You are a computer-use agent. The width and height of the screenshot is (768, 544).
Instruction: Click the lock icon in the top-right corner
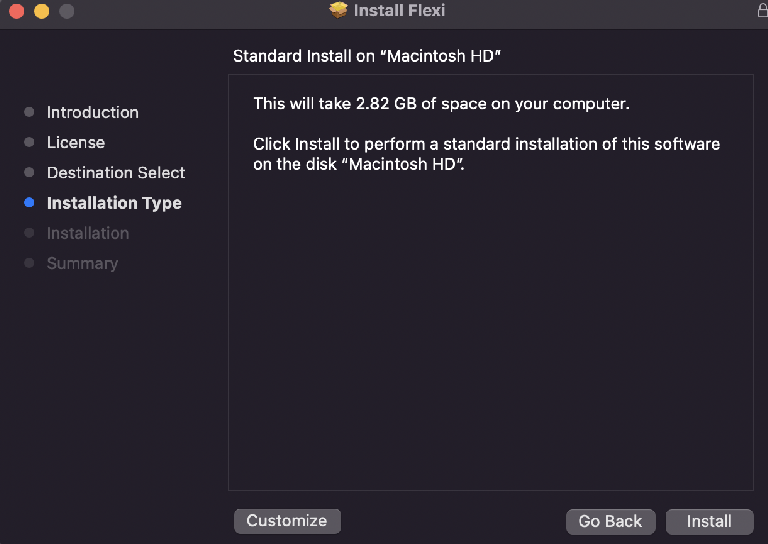point(762,10)
